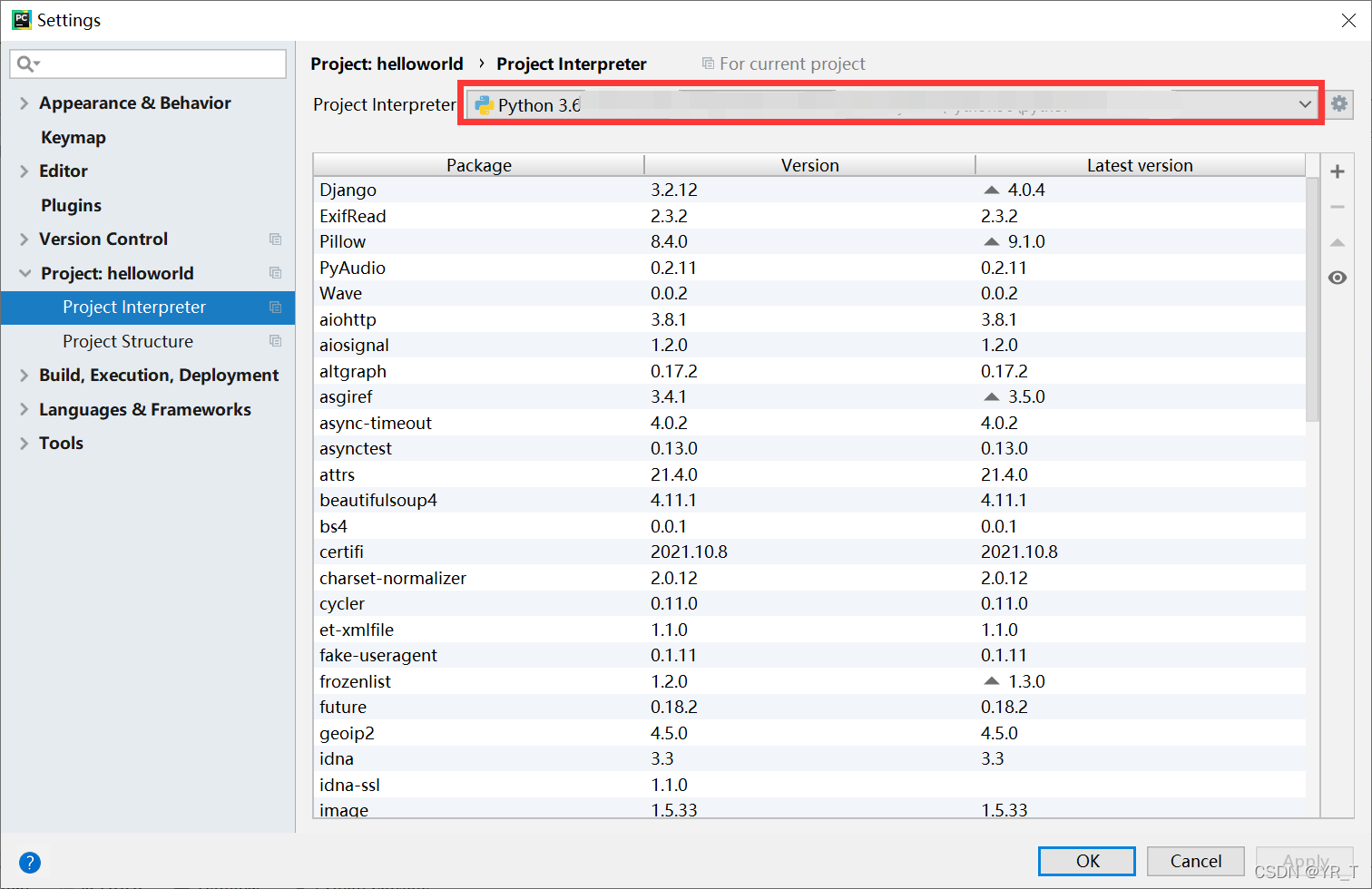Click Project: helloworld breadcrumb

coord(387,63)
